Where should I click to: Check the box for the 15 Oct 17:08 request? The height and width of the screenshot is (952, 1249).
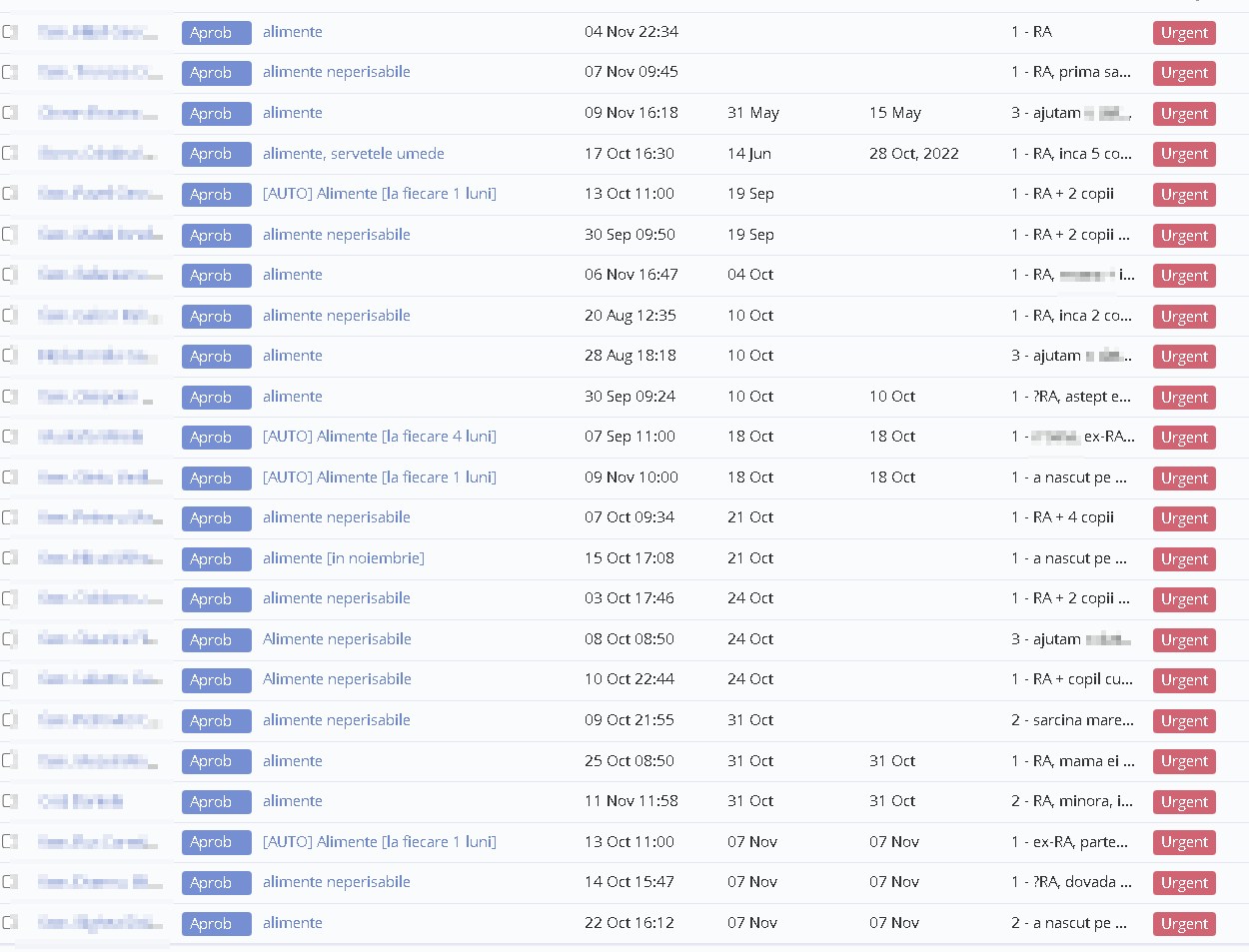point(10,558)
